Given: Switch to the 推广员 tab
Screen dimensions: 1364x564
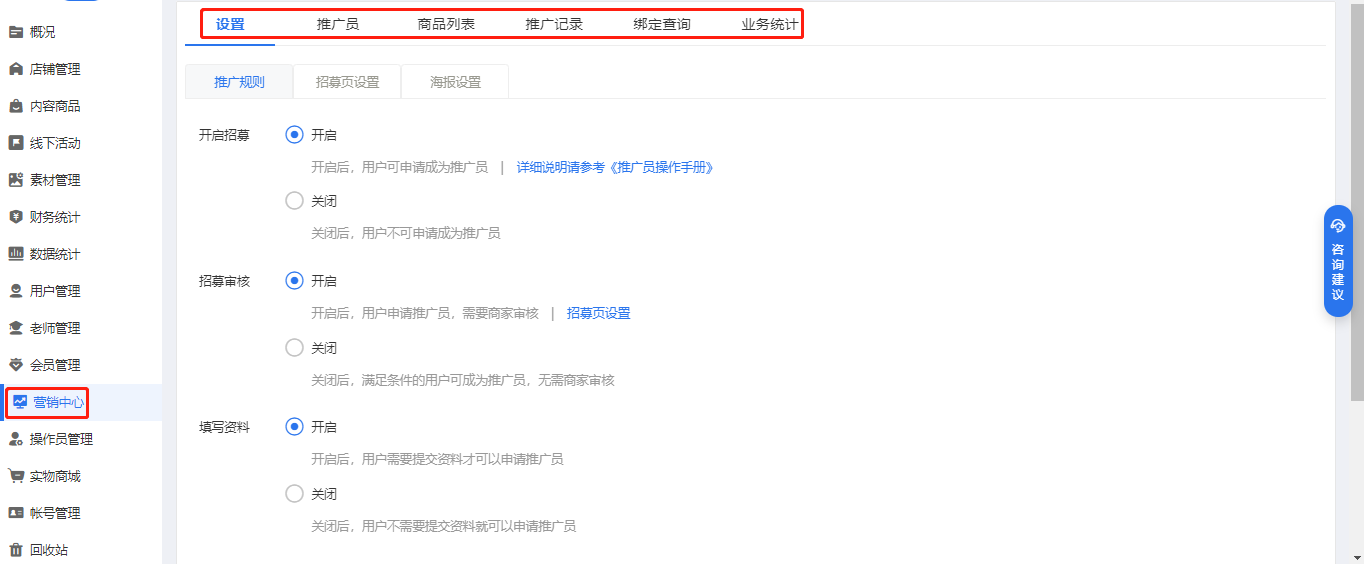Looking at the screenshot, I should coord(338,24).
